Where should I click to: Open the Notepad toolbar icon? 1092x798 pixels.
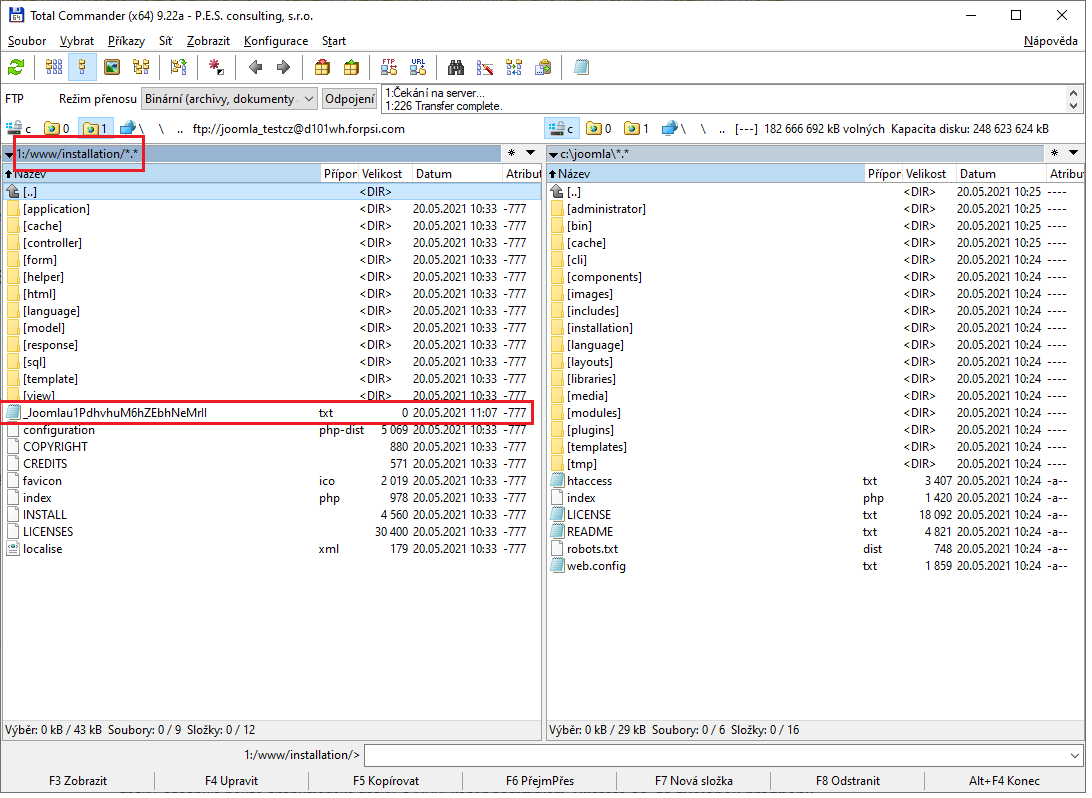point(581,68)
